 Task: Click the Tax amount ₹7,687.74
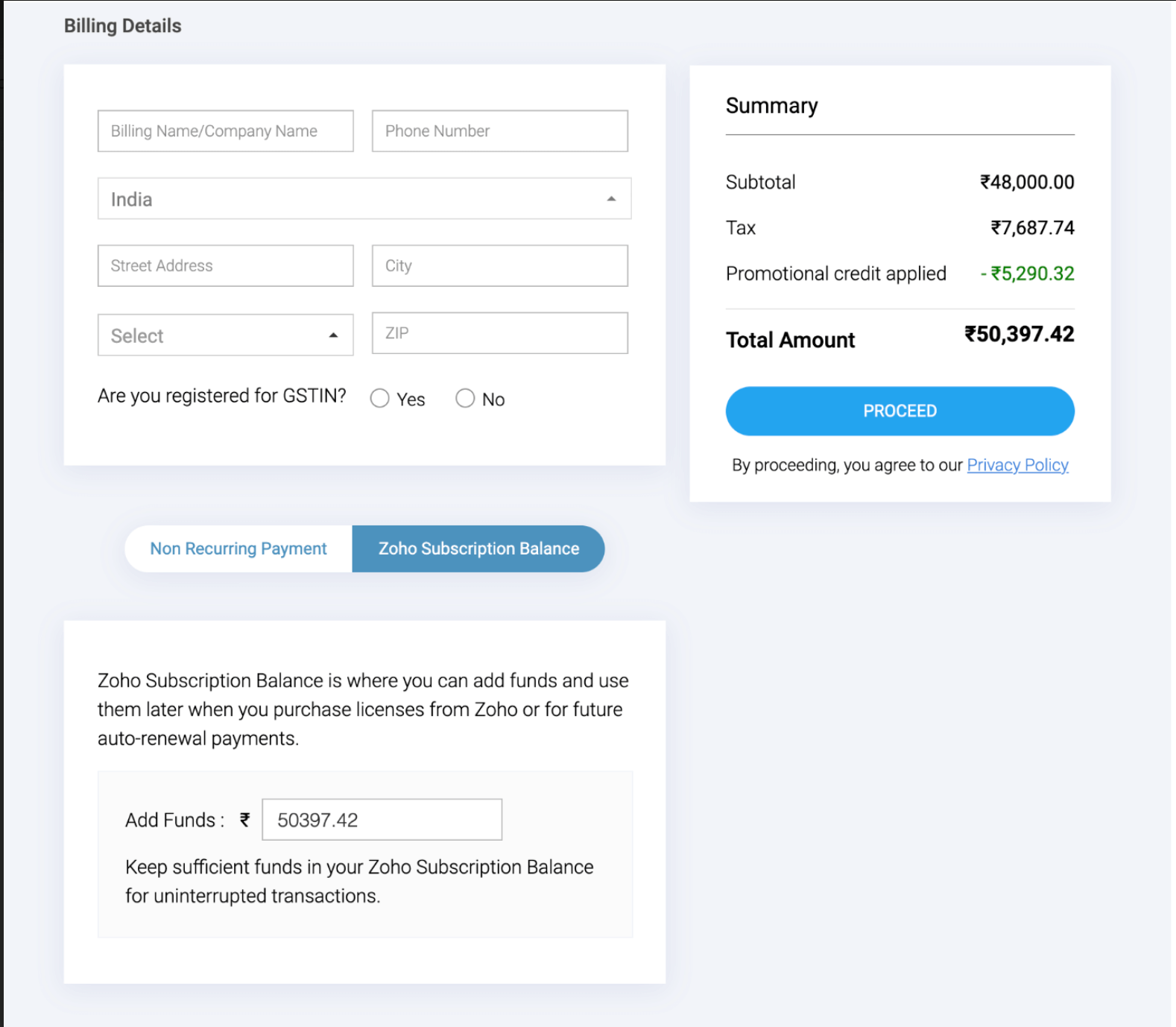tap(1032, 228)
